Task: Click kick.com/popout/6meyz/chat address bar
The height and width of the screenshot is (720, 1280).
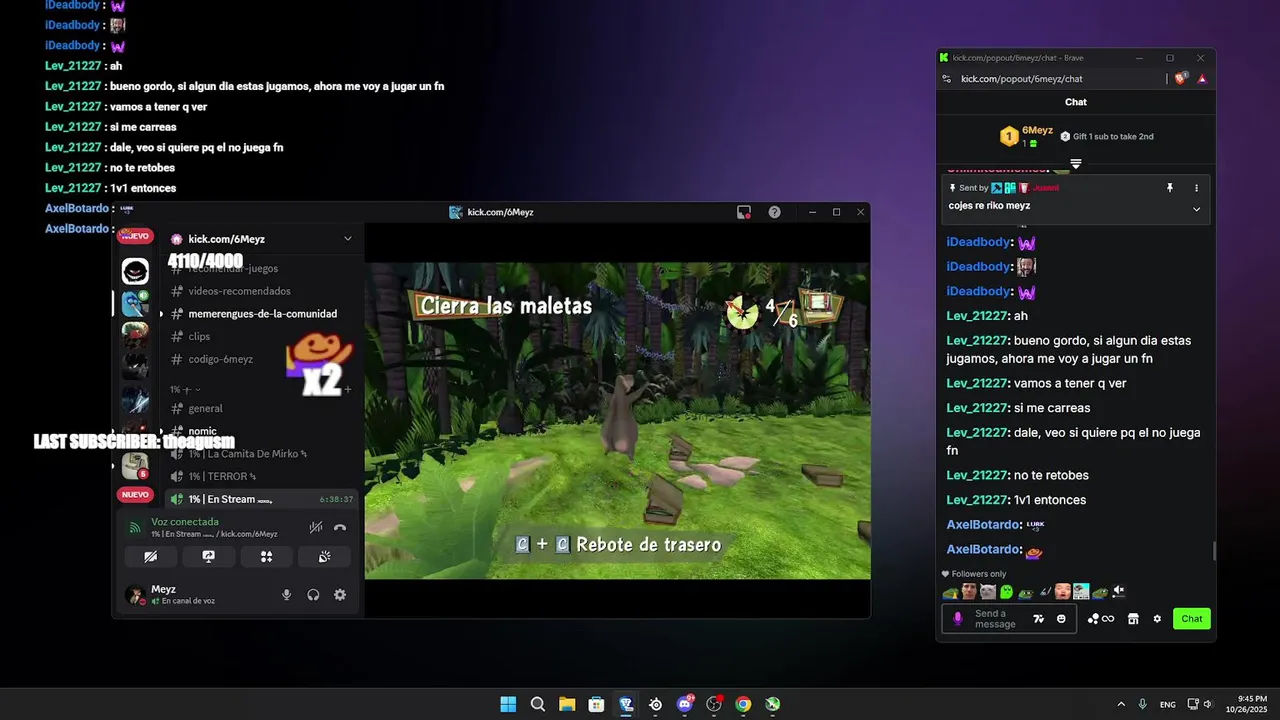Action: (x=1021, y=78)
